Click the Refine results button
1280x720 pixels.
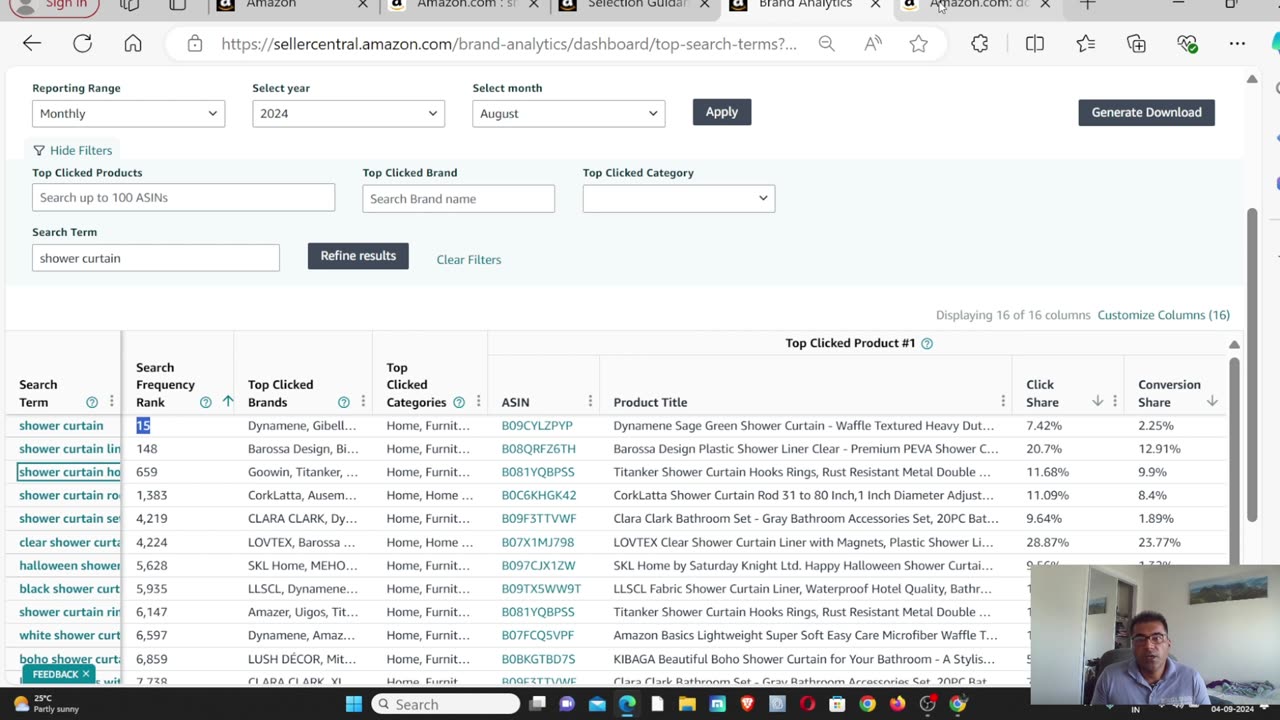(x=358, y=256)
